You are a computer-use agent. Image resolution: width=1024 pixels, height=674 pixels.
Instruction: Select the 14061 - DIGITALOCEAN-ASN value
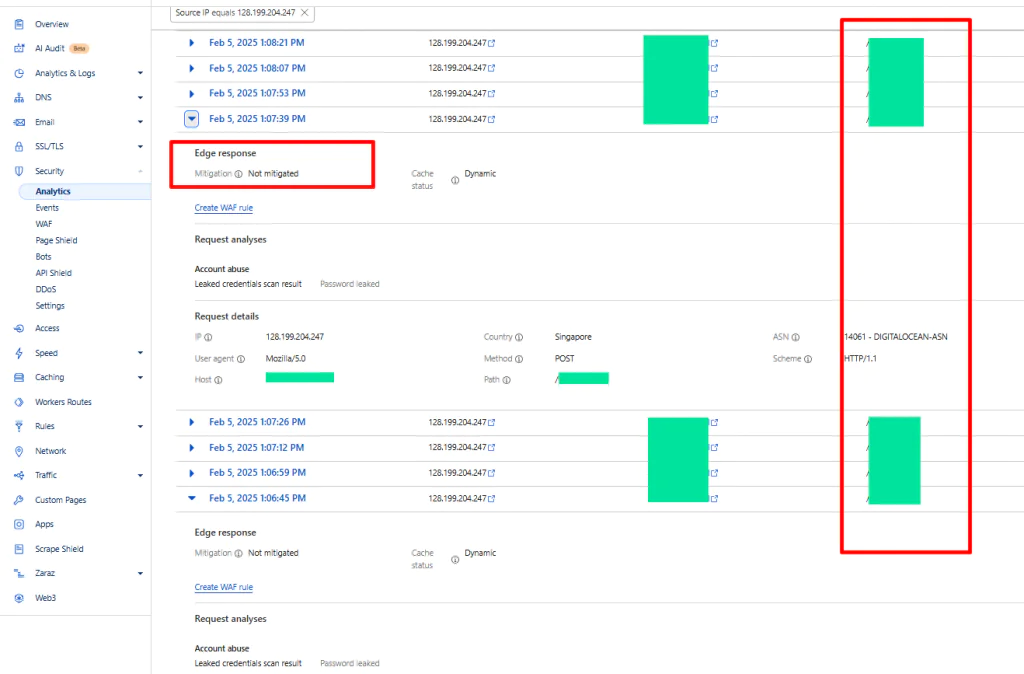[895, 337]
